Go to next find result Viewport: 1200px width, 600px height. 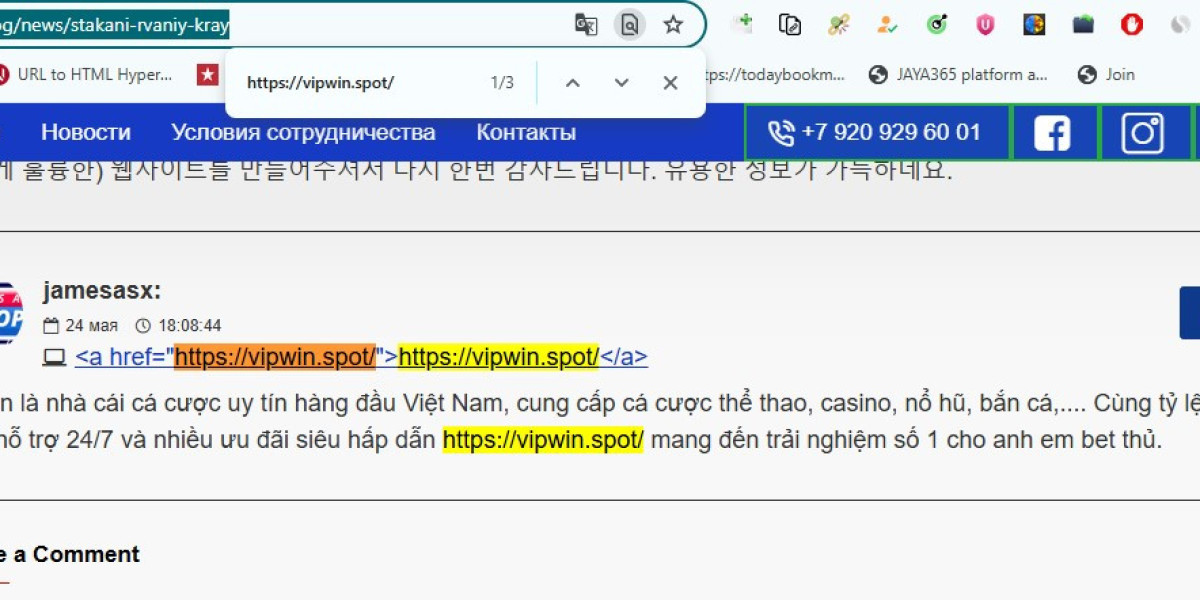[621, 83]
